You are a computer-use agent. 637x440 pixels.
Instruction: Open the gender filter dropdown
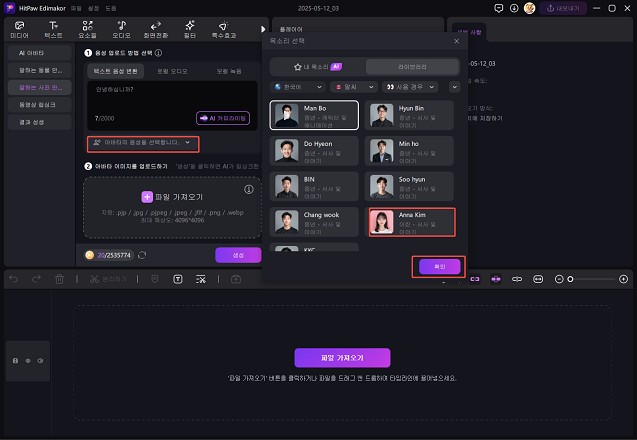pyautogui.click(x=354, y=87)
